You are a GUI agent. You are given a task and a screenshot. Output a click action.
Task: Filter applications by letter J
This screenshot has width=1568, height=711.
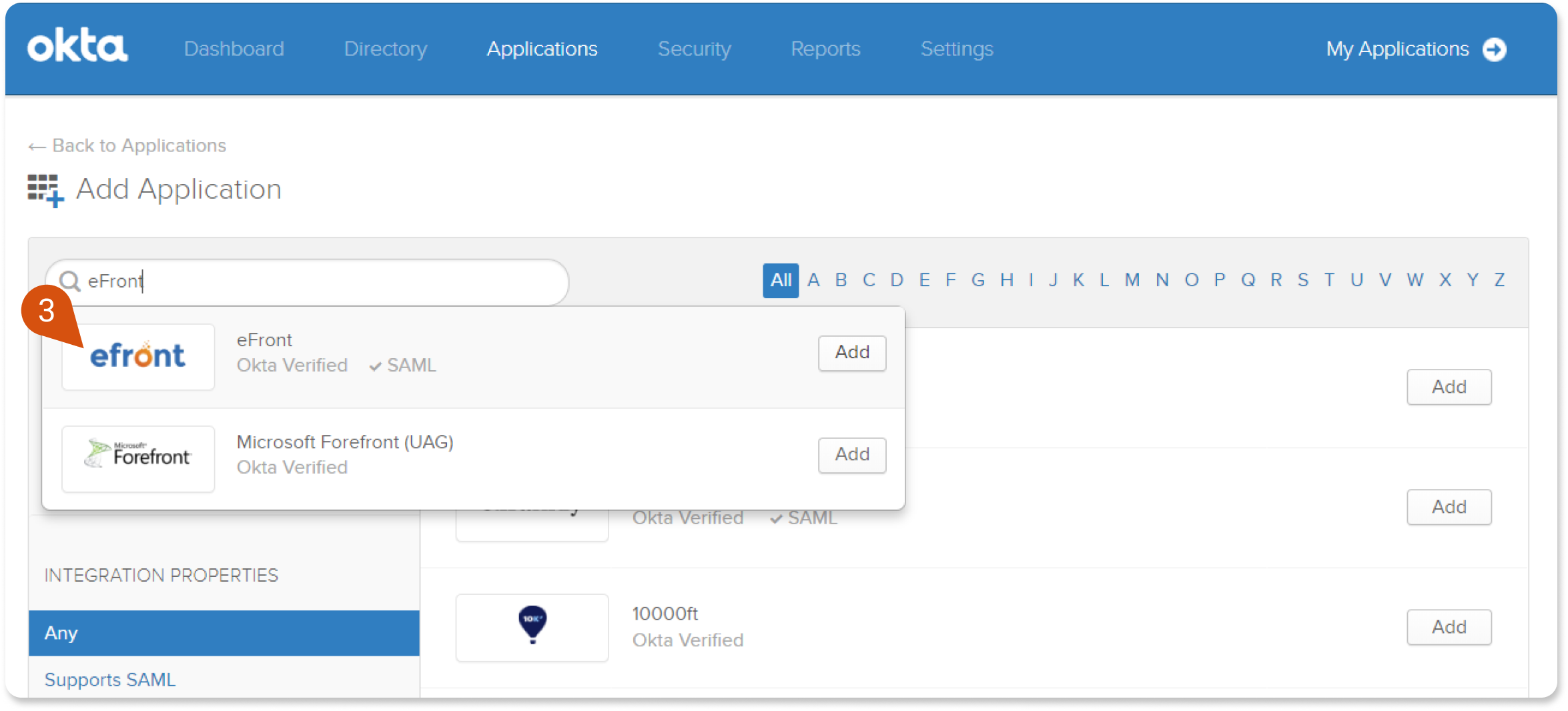pyautogui.click(x=1054, y=280)
